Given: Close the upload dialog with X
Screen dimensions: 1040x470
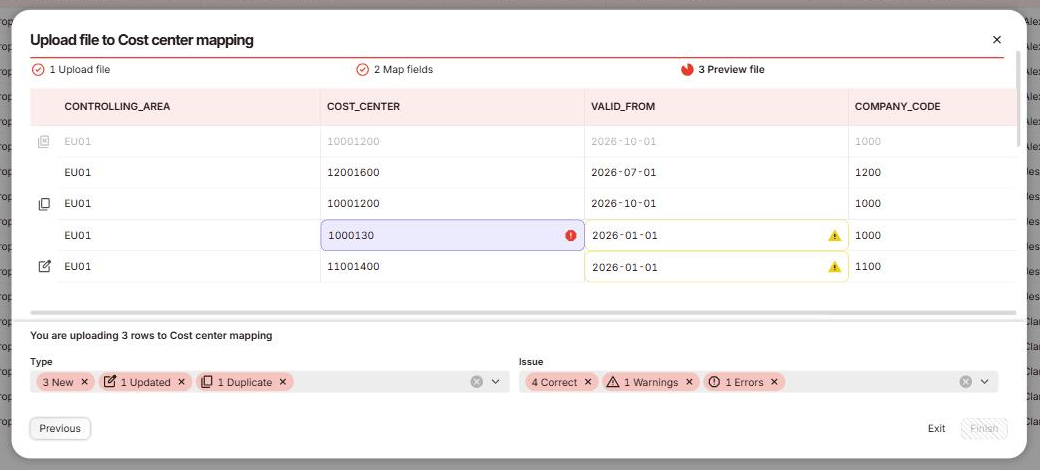Looking at the screenshot, I should [996, 40].
